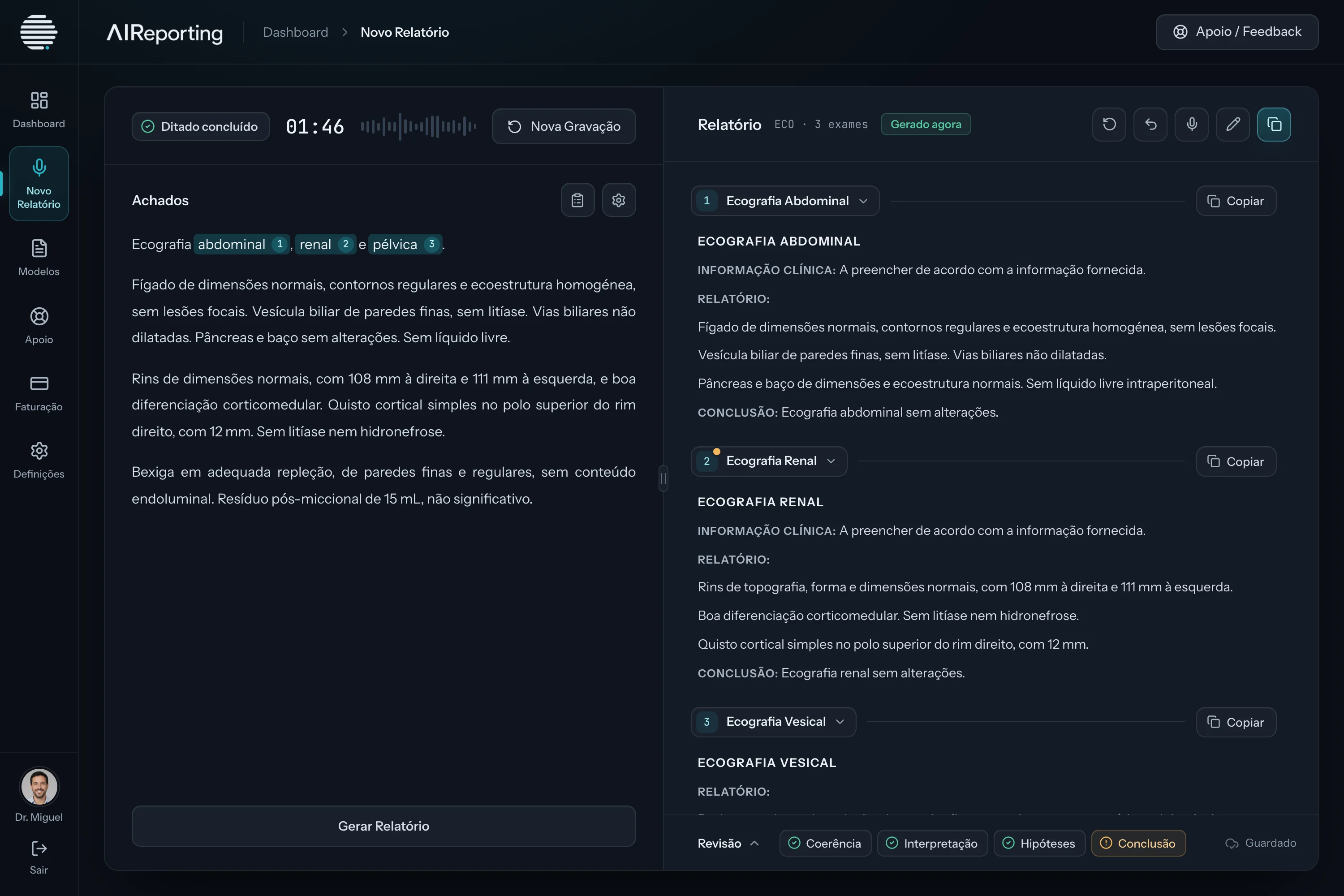1344x896 pixels.
Task: Open Definições settings in sidebar
Action: tap(39, 461)
